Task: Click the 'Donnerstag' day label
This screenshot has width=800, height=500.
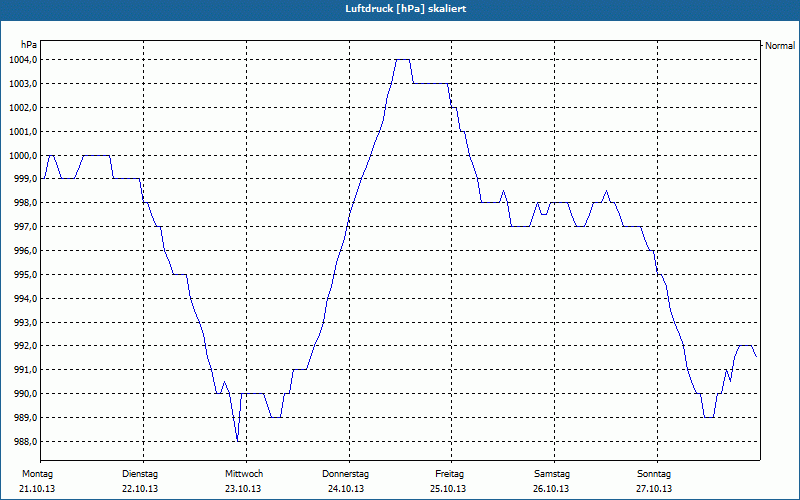Action: click(345, 474)
